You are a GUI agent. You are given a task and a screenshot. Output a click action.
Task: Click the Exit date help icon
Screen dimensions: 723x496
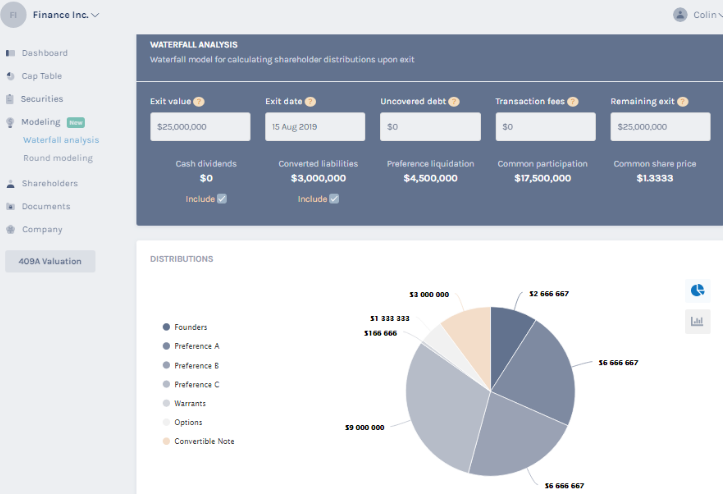(310, 102)
